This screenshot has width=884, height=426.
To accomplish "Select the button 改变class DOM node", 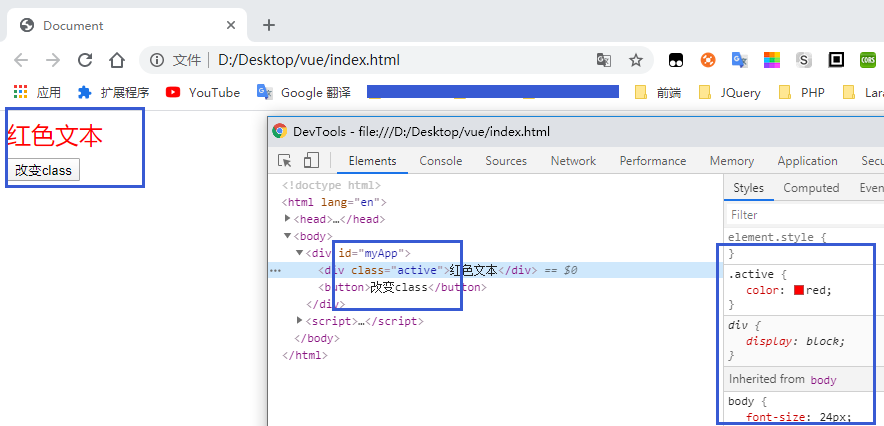I will click(x=402, y=287).
